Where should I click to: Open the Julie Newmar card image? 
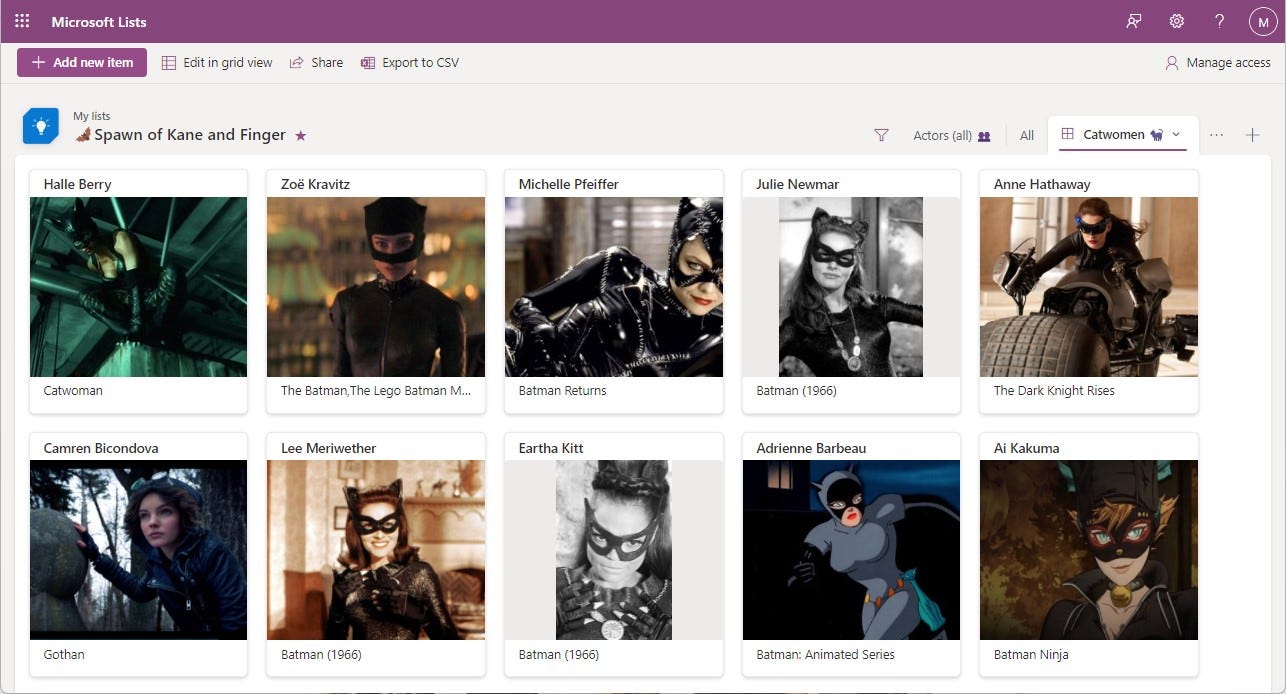[851, 287]
